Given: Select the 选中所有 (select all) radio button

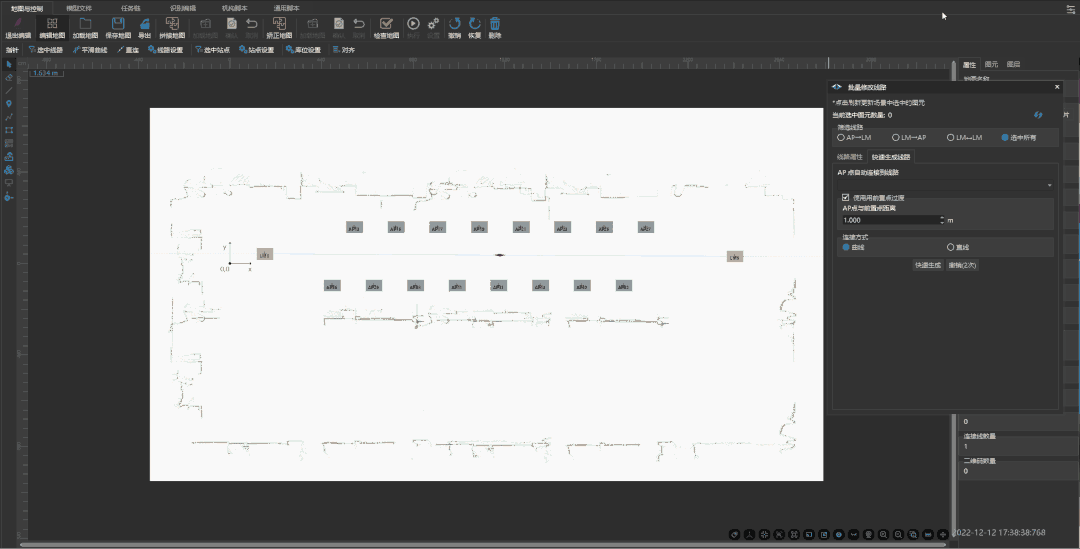Looking at the screenshot, I should 1005,138.
